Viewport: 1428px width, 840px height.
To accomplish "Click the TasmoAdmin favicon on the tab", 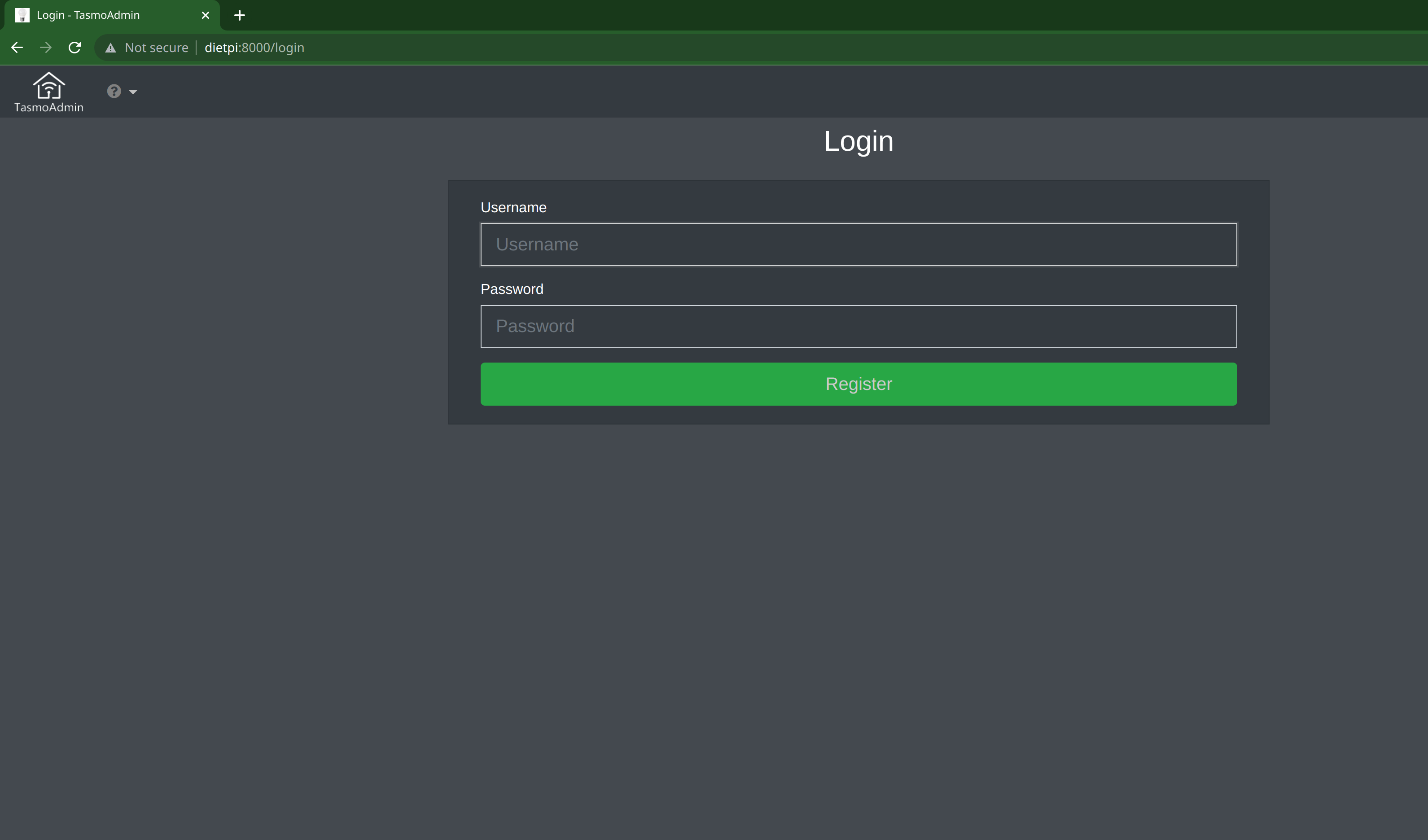I will point(23,15).
